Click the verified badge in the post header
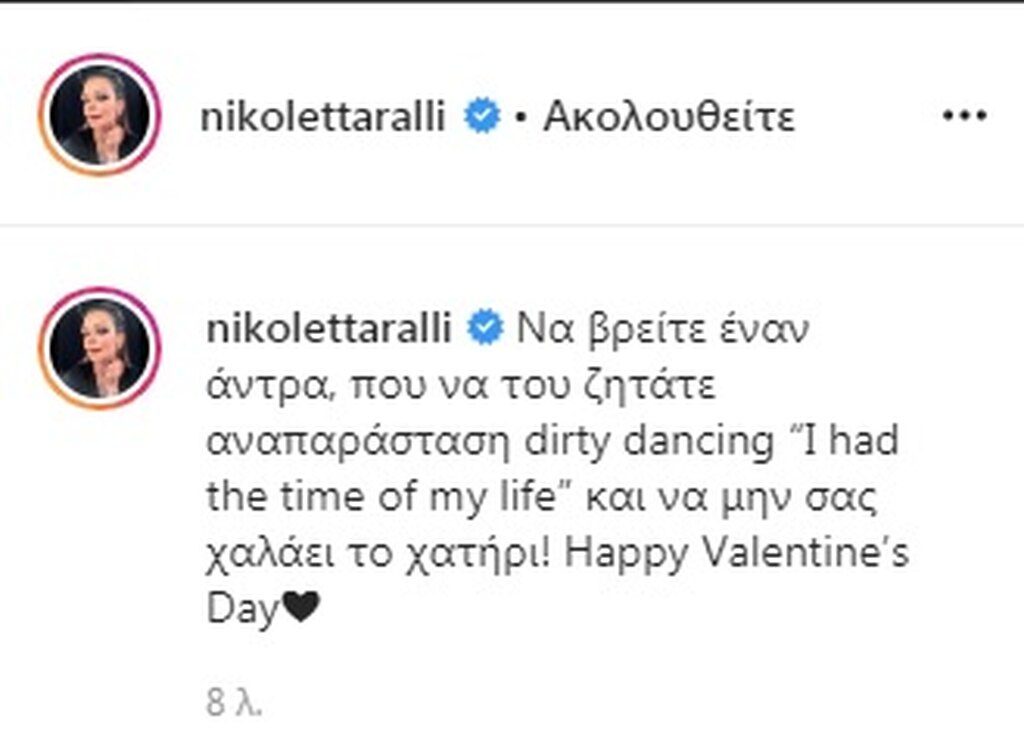Image resolution: width=1024 pixels, height=753 pixels. pyautogui.click(x=484, y=118)
